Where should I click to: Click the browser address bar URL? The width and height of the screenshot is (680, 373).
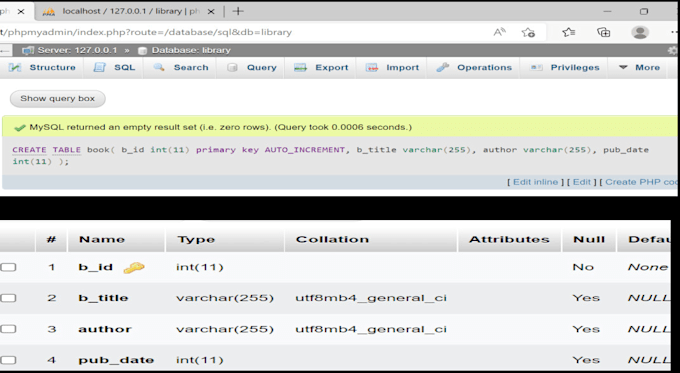[146, 32]
